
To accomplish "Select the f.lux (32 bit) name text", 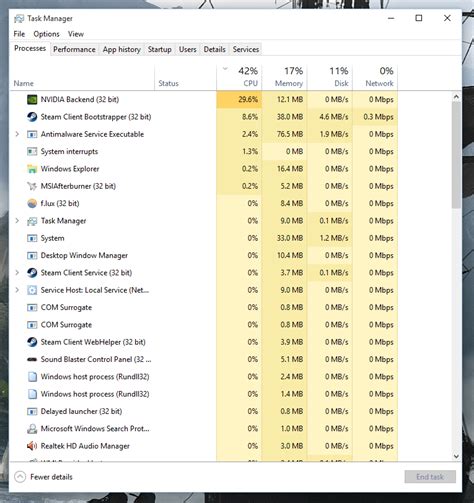I will pyautogui.click(x=60, y=203).
